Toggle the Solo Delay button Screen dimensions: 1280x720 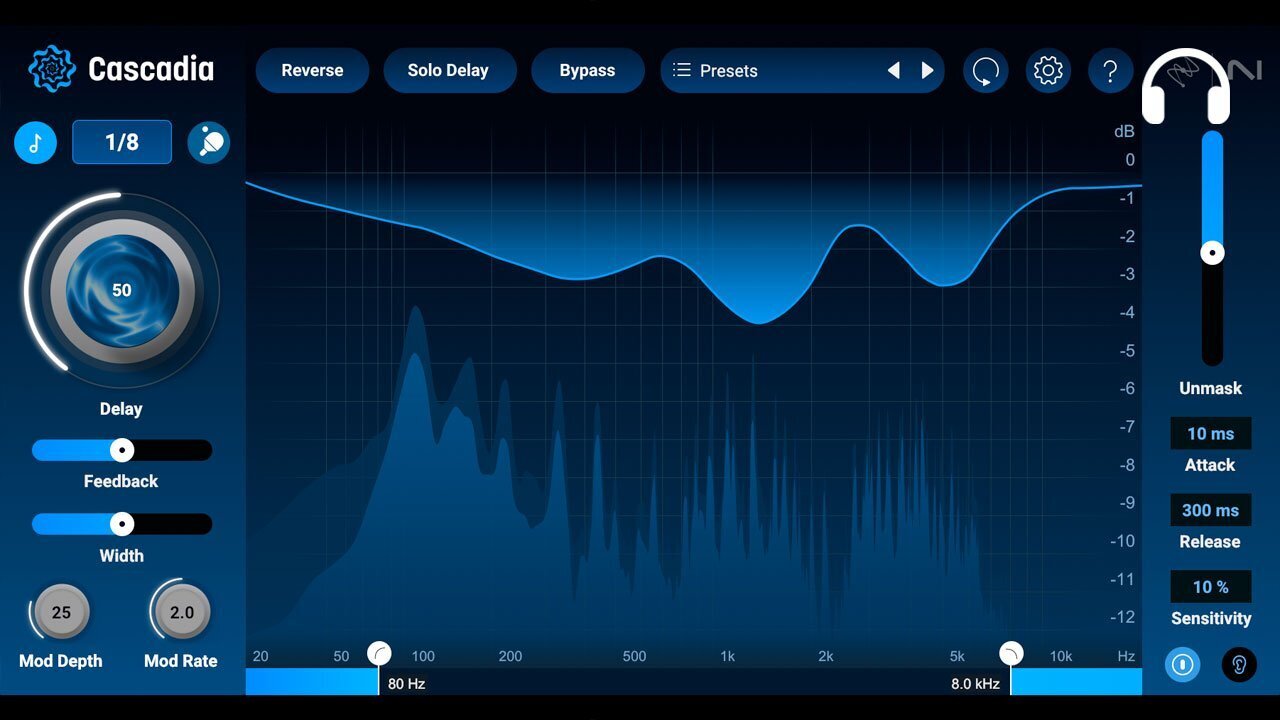point(448,70)
